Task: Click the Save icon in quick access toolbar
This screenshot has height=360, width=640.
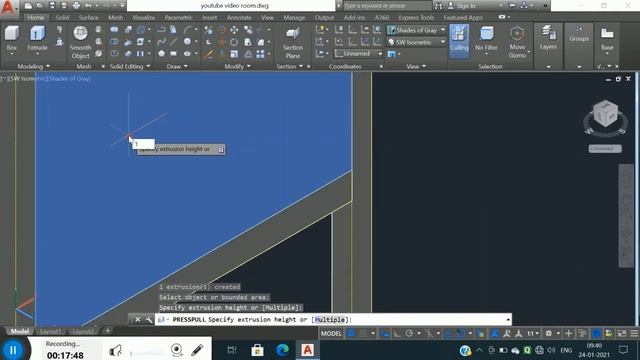Action: (52, 5)
